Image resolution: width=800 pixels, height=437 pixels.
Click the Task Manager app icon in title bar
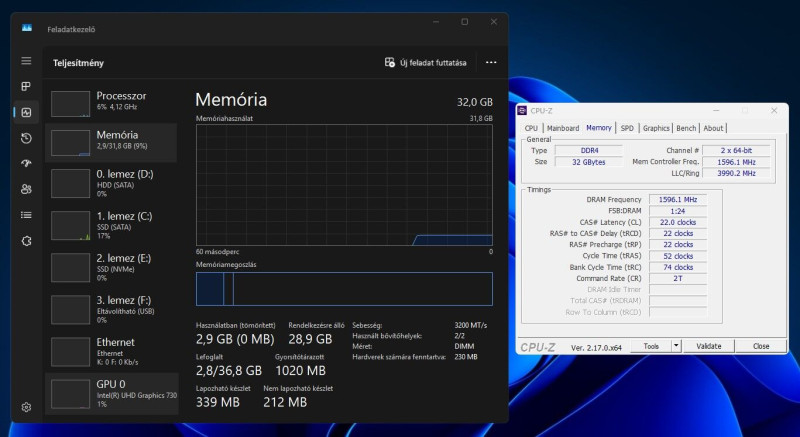tap(27, 28)
